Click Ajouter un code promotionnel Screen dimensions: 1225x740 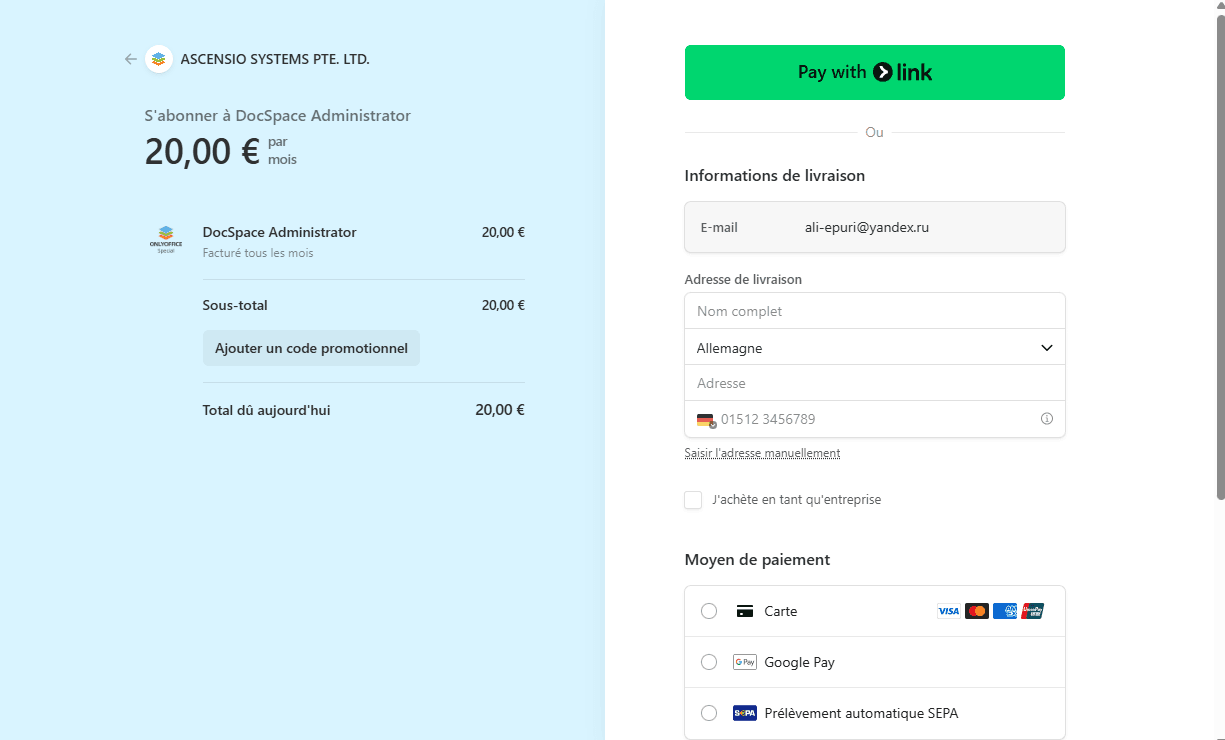tap(311, 348)
